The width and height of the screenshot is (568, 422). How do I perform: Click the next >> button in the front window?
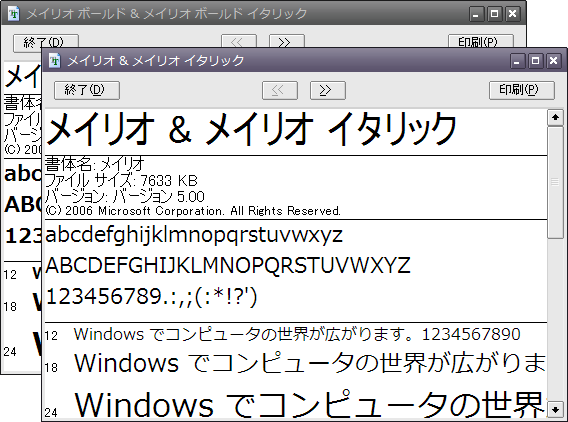tap(327, 90)
